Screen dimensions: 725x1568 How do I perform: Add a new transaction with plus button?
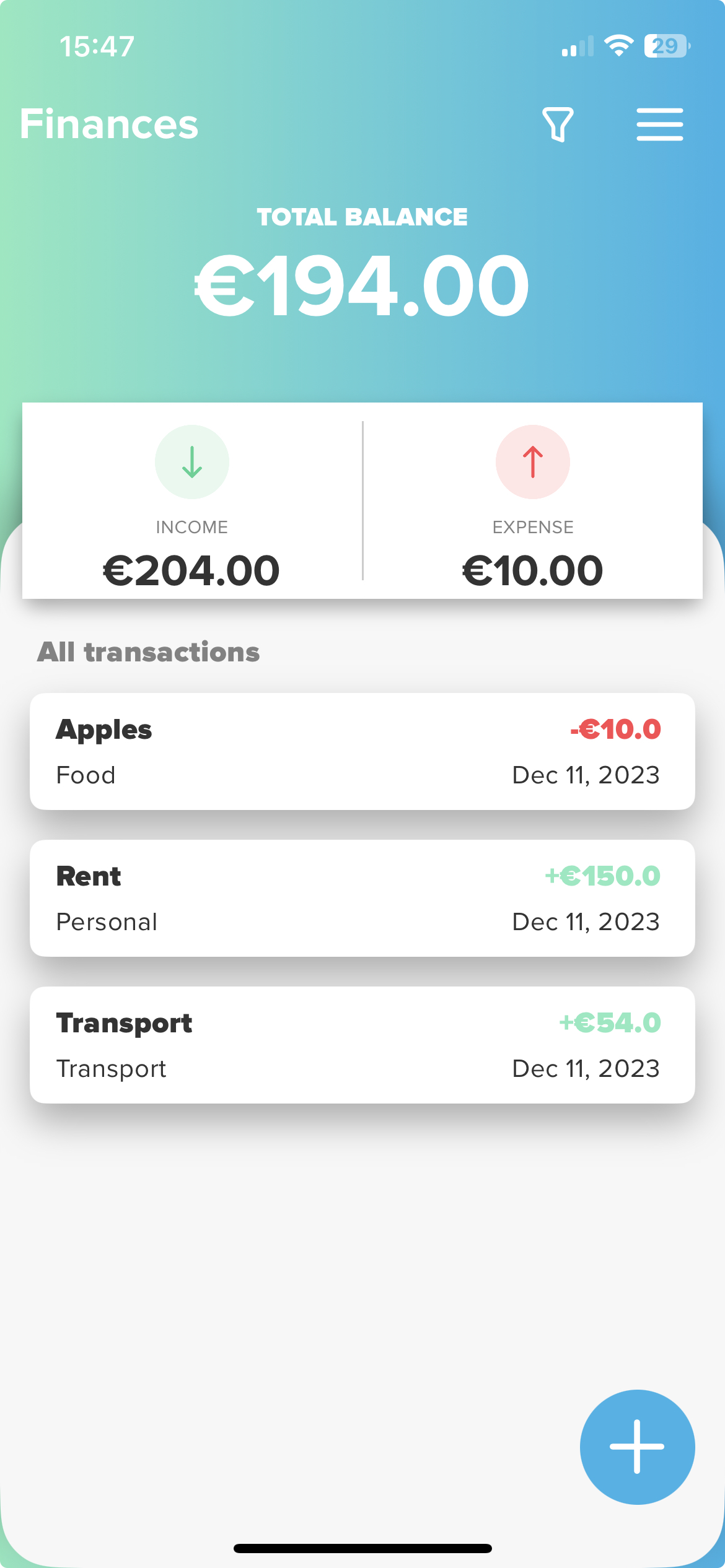coord(637,1447)
